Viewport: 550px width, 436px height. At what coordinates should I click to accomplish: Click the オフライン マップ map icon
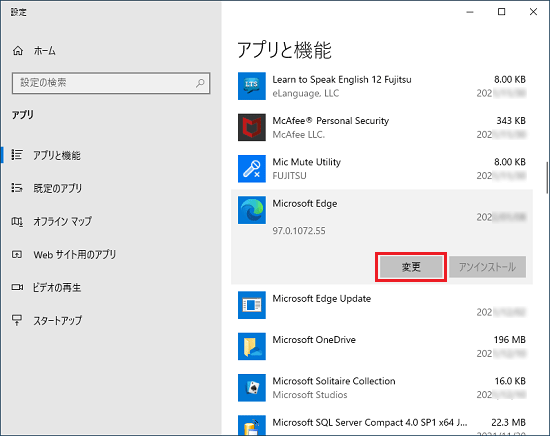pos(17,221)
